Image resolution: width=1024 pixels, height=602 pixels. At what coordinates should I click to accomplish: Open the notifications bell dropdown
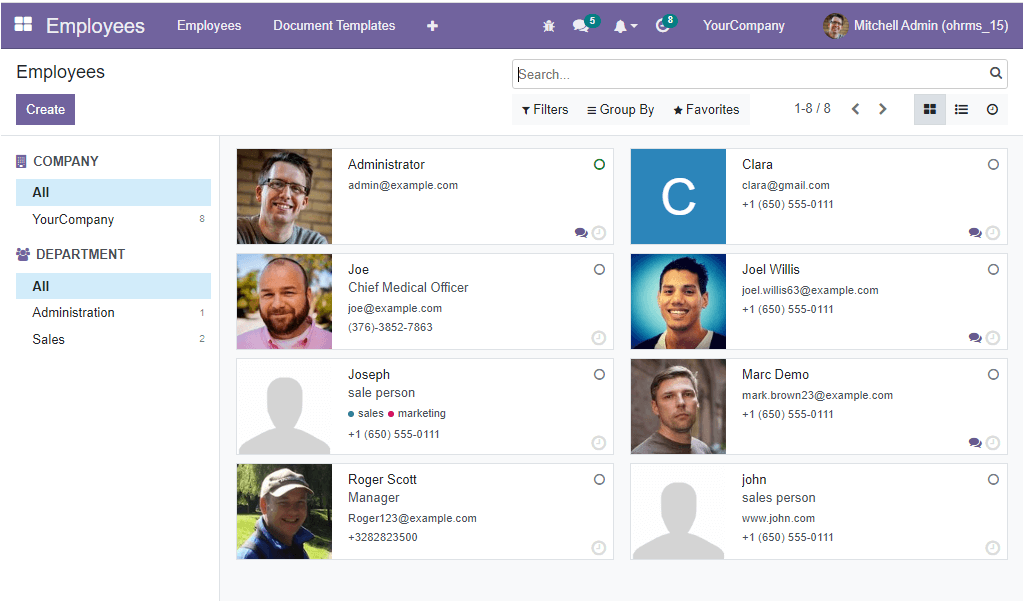(x=624, y=26)
